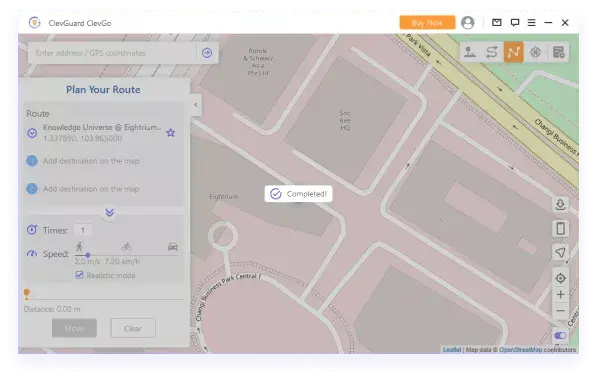Image resolution: width=597 pixels, height=380 pixels.
Task: Adjust the Speed slider handle
Action: pos(88,255)
